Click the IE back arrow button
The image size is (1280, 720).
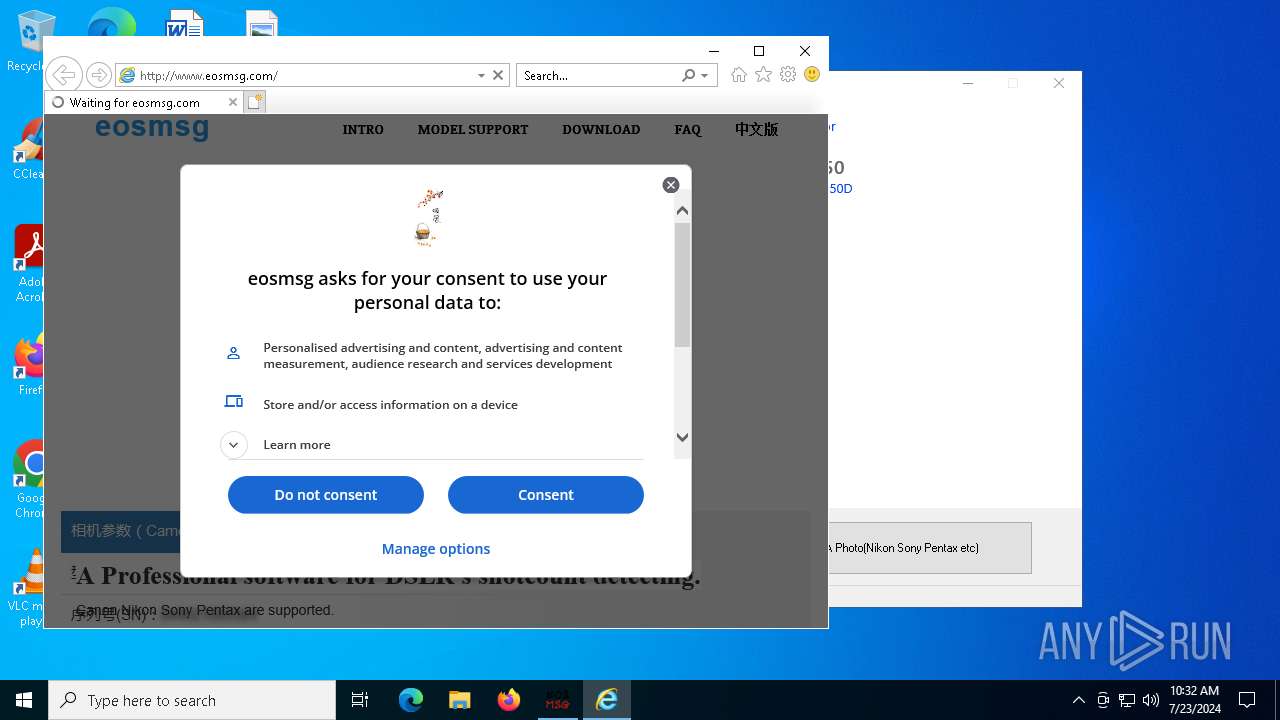pyautogui.click(x=63, y=75)
